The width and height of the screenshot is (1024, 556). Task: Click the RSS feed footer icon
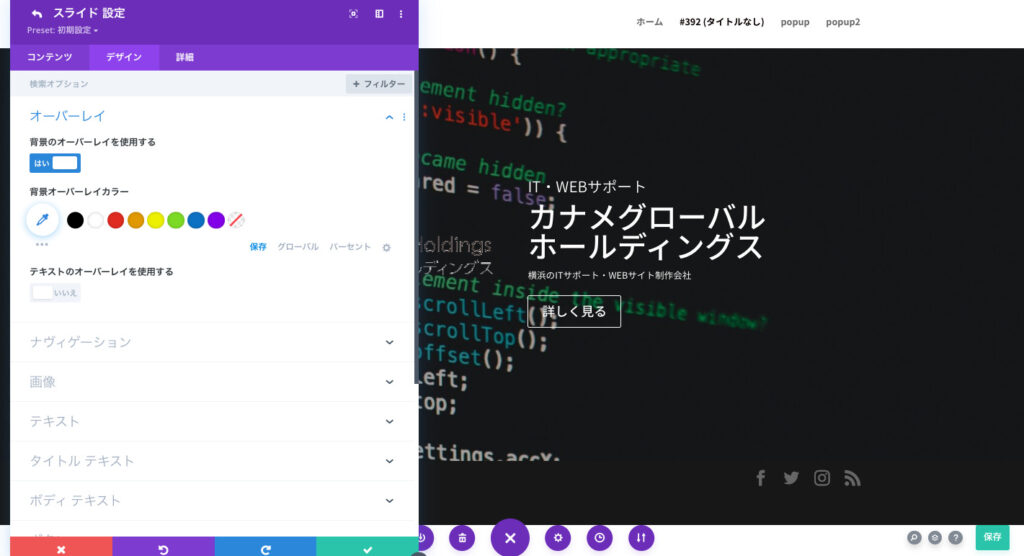(x=852, y=478)
